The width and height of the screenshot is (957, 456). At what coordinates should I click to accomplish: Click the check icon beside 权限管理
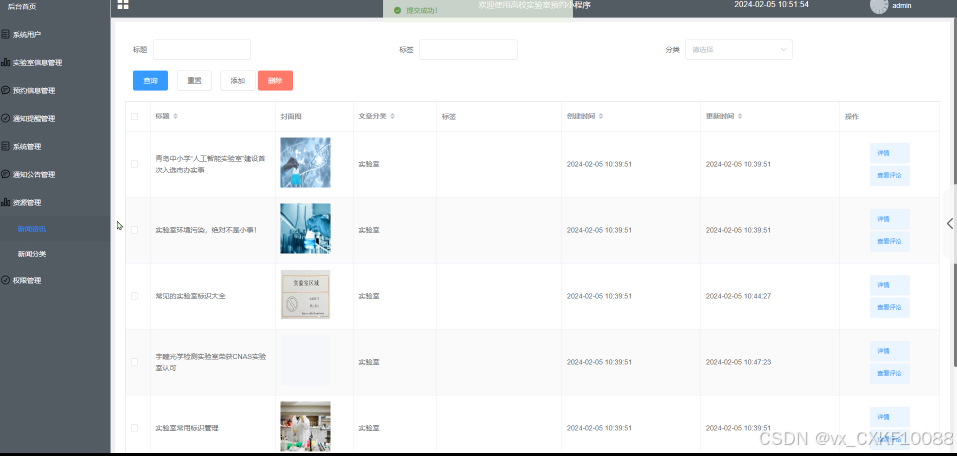pos(5,280)
